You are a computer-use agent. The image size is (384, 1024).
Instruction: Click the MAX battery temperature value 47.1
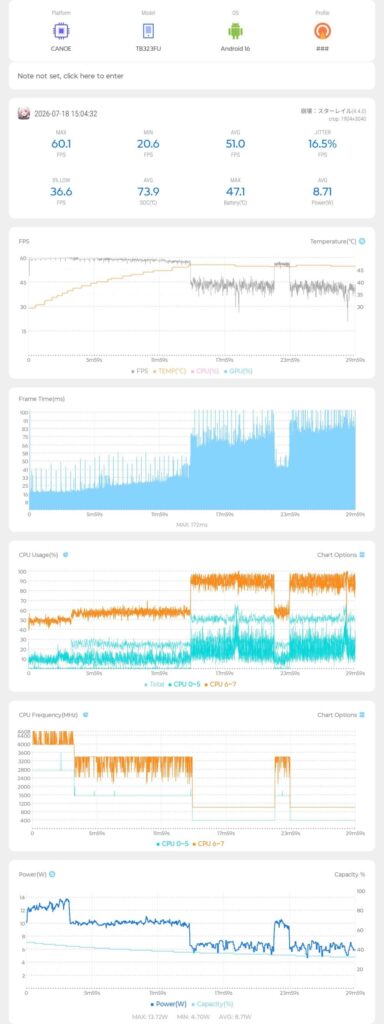click(x=235, y=191)
